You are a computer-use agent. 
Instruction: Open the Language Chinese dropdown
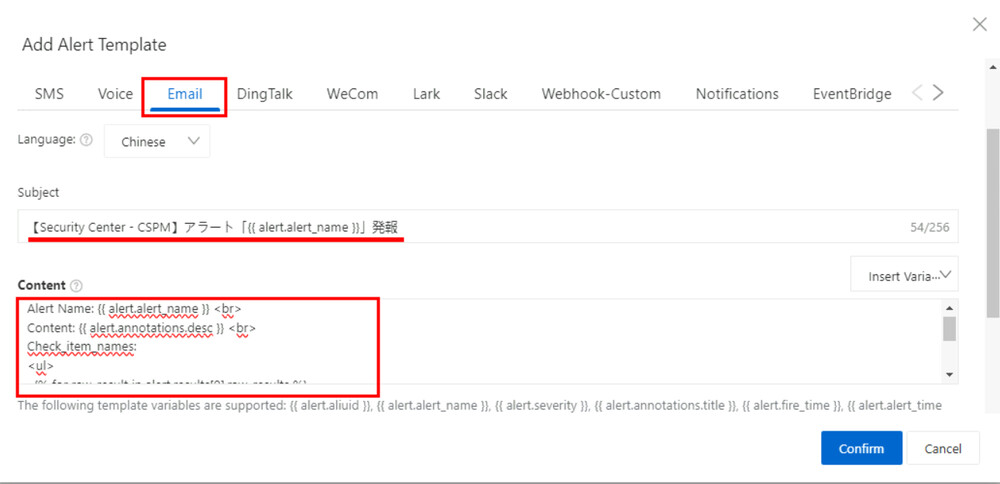[x=157, y=142]
